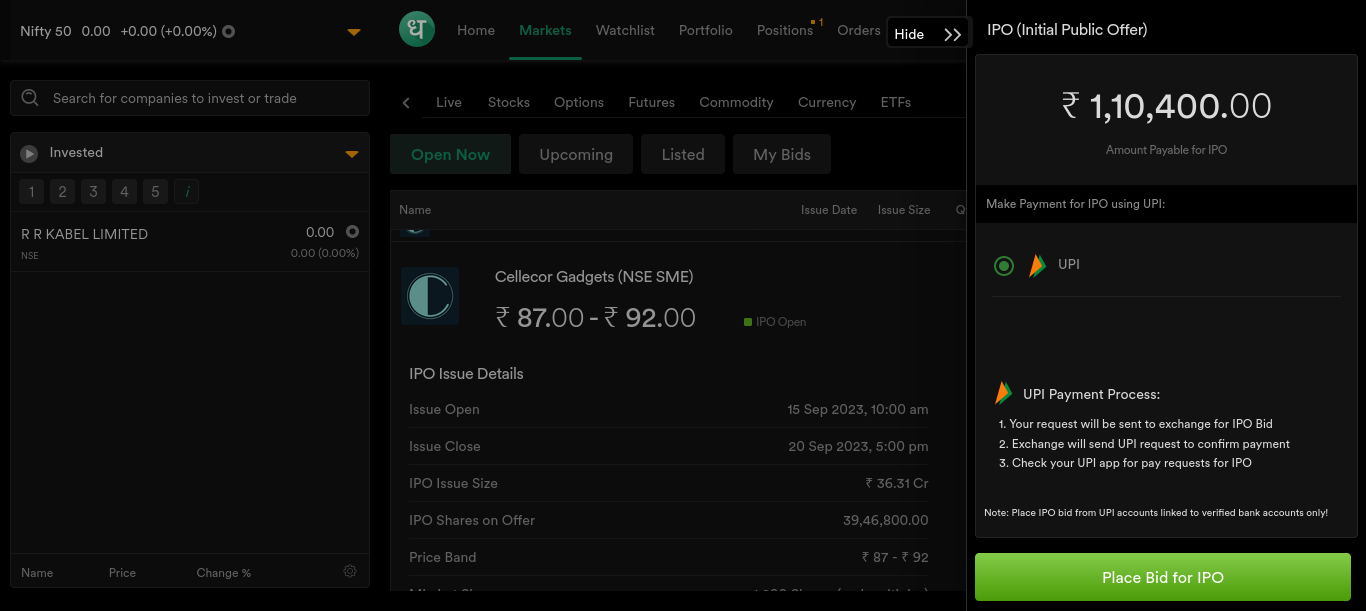The width and height of the screenshot is (1366, 611).
Task: Switch to Options section
Action: tap(579, 102)
